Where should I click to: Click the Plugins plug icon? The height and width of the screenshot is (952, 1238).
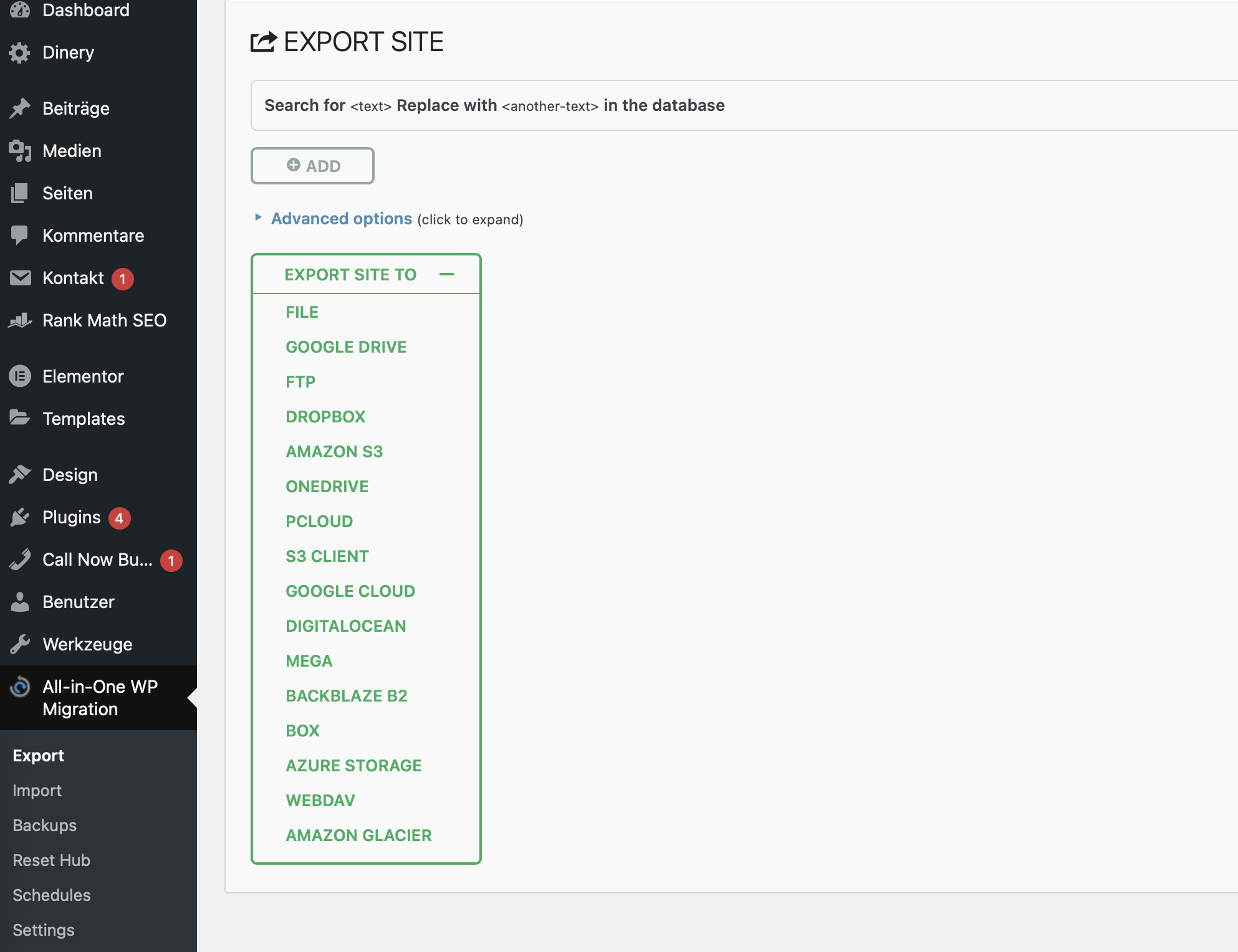point(20,517)
